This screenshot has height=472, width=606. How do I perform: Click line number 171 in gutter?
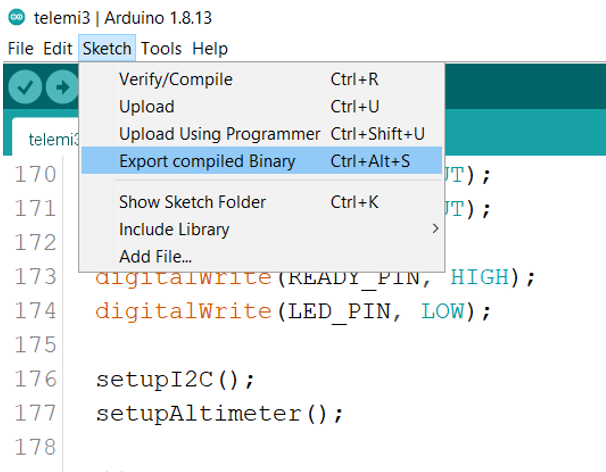click(36, 208)
